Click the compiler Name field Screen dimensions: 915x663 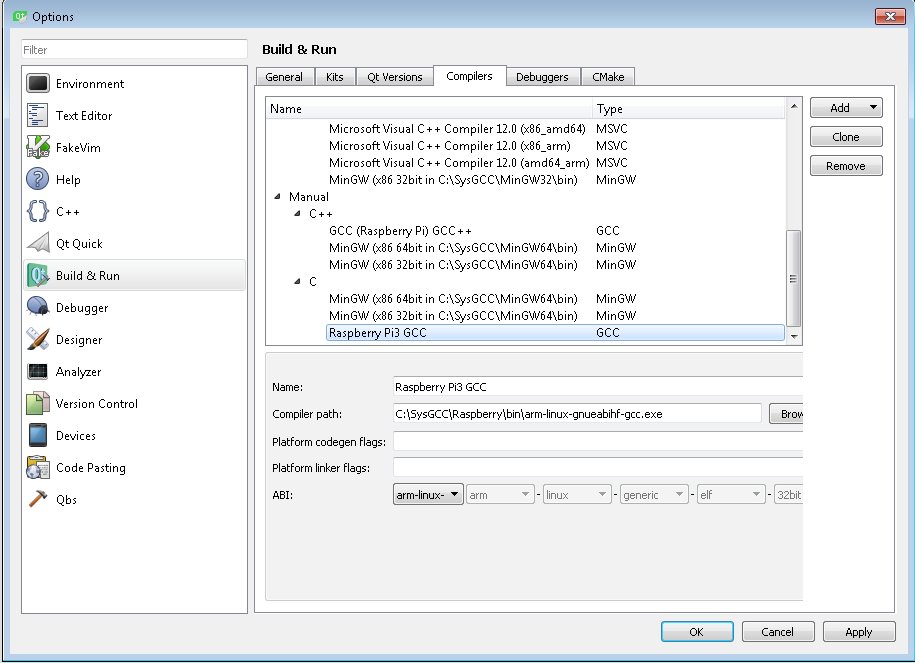[598, 386]
